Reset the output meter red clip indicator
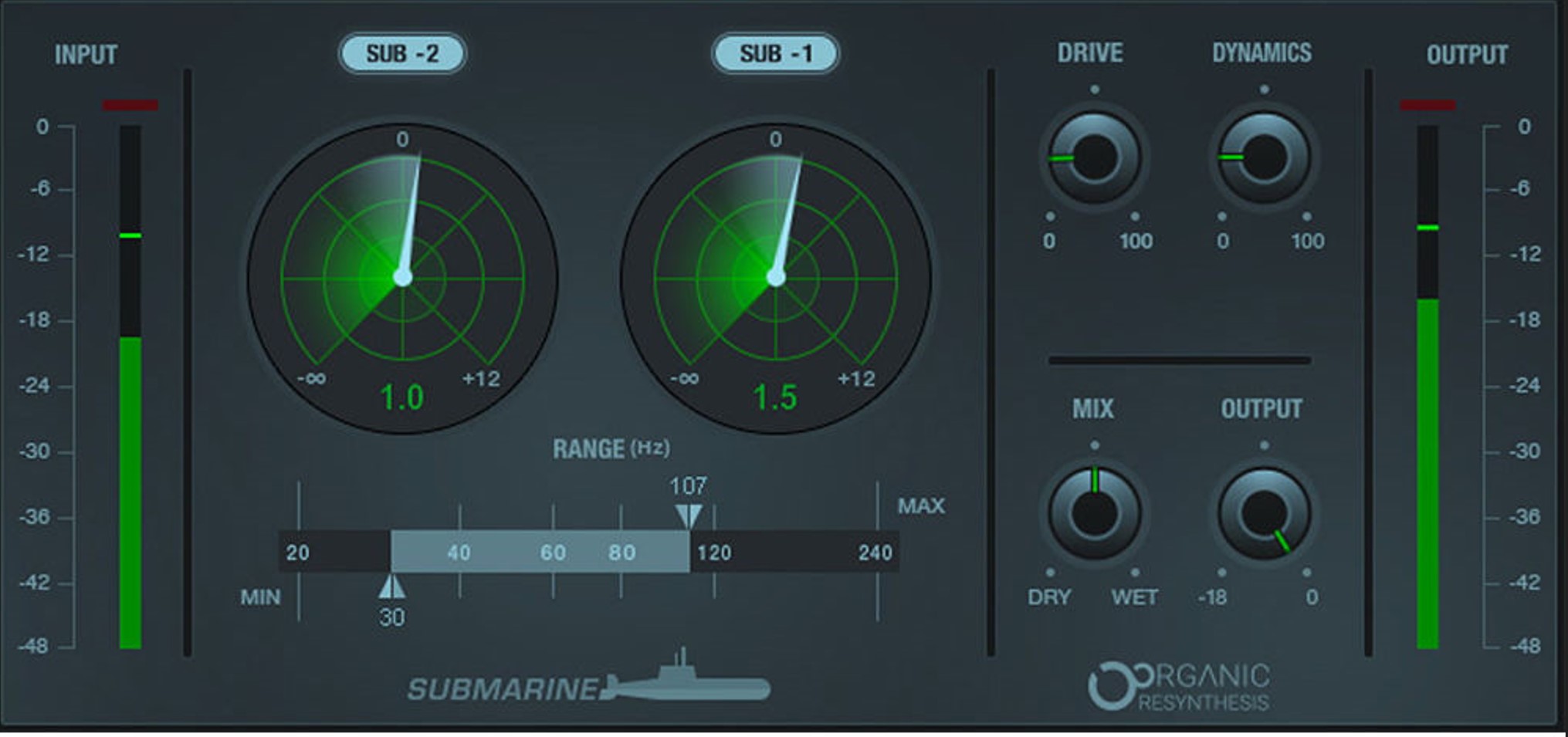This screenshot has height=737, width=1568. point(1427,105)
